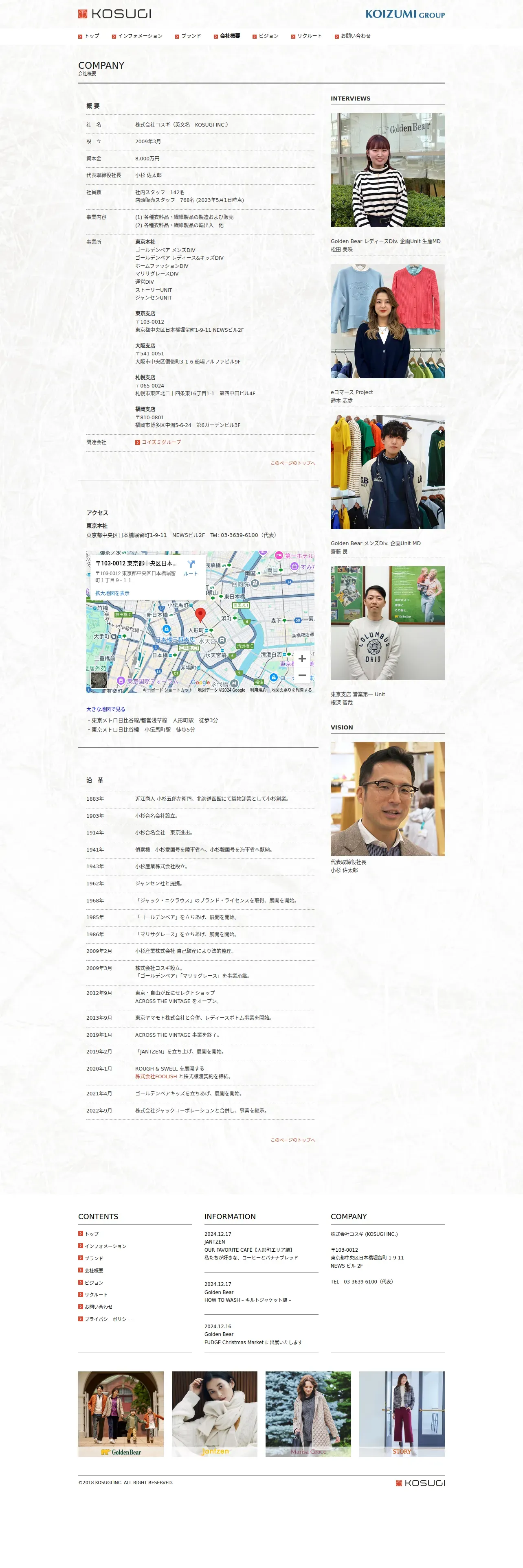Click このページのトップへ below the company overview

293,463
